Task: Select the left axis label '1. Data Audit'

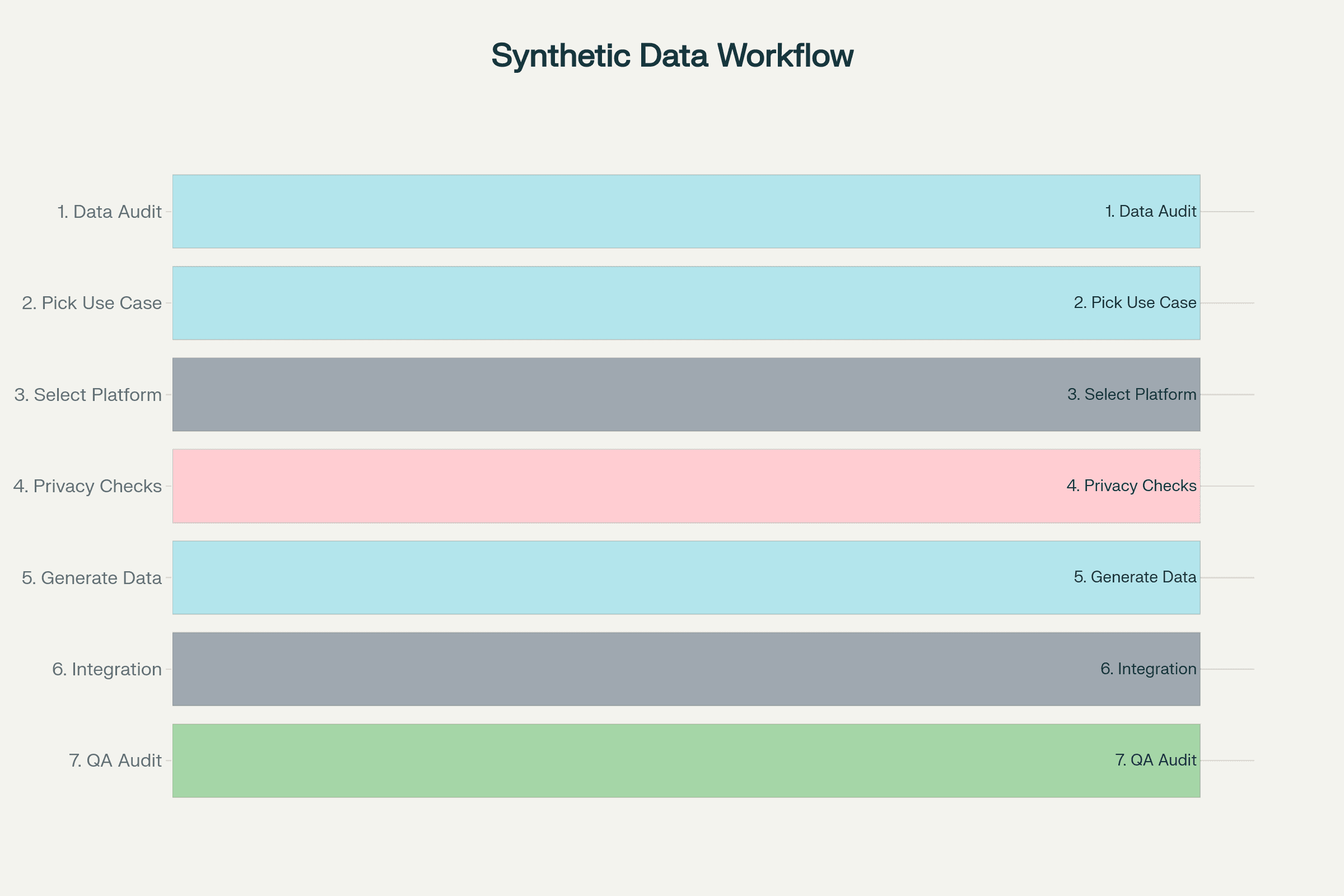Action: (110, 212)
